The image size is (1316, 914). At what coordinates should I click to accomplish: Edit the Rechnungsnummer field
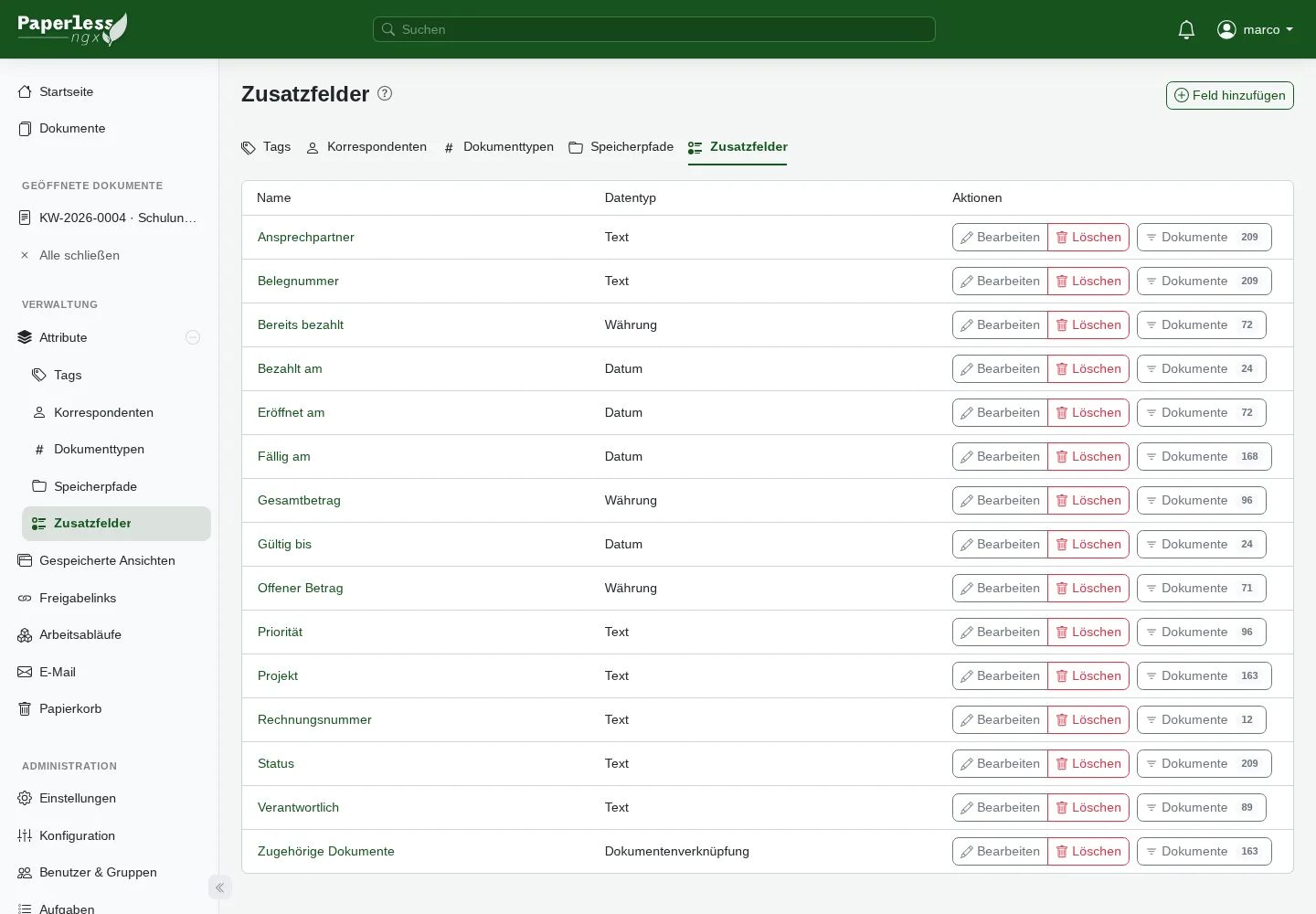point(1000,719)
